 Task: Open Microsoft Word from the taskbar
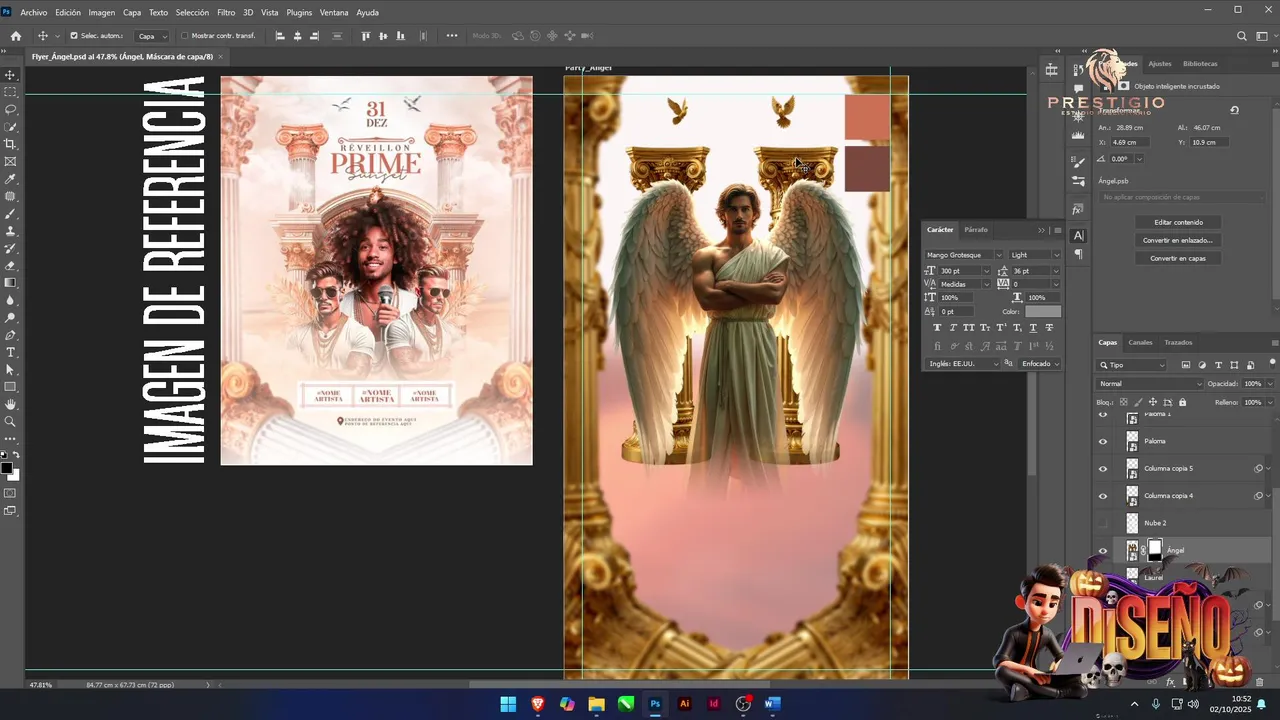[771, 704]
